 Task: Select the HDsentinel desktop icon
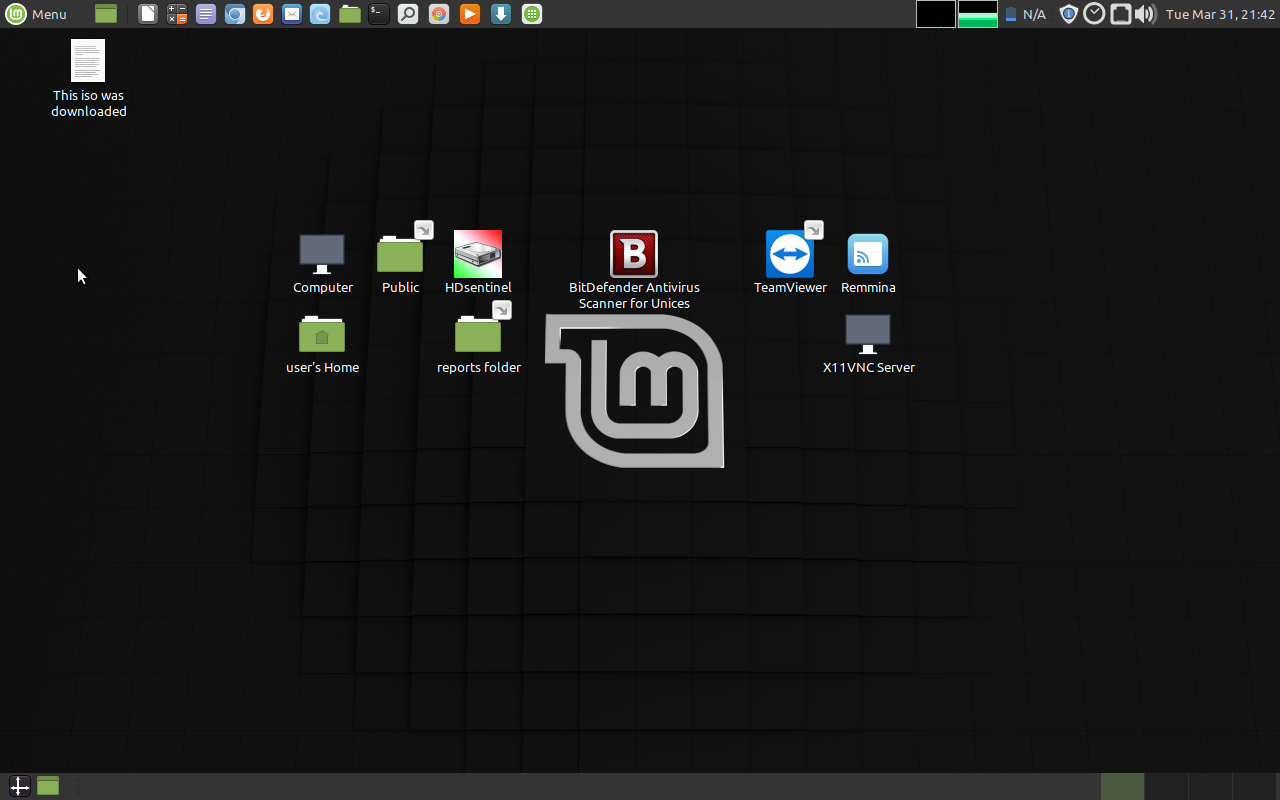pos(478,263)
